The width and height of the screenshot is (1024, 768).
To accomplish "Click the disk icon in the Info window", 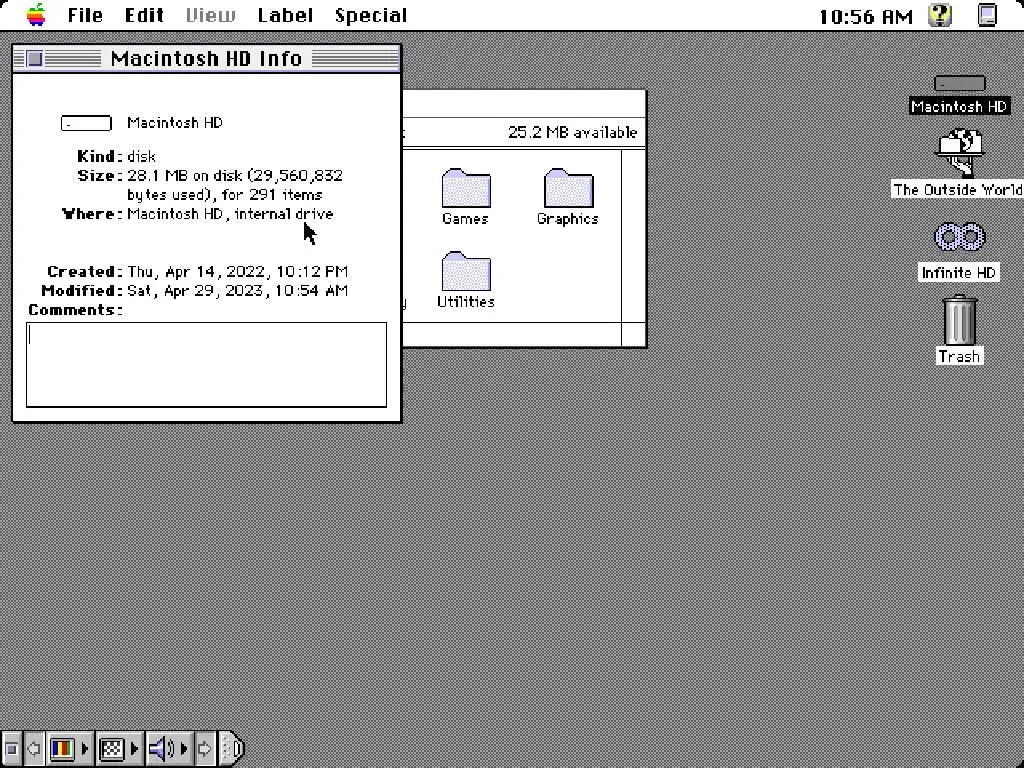I will (86, 123).
